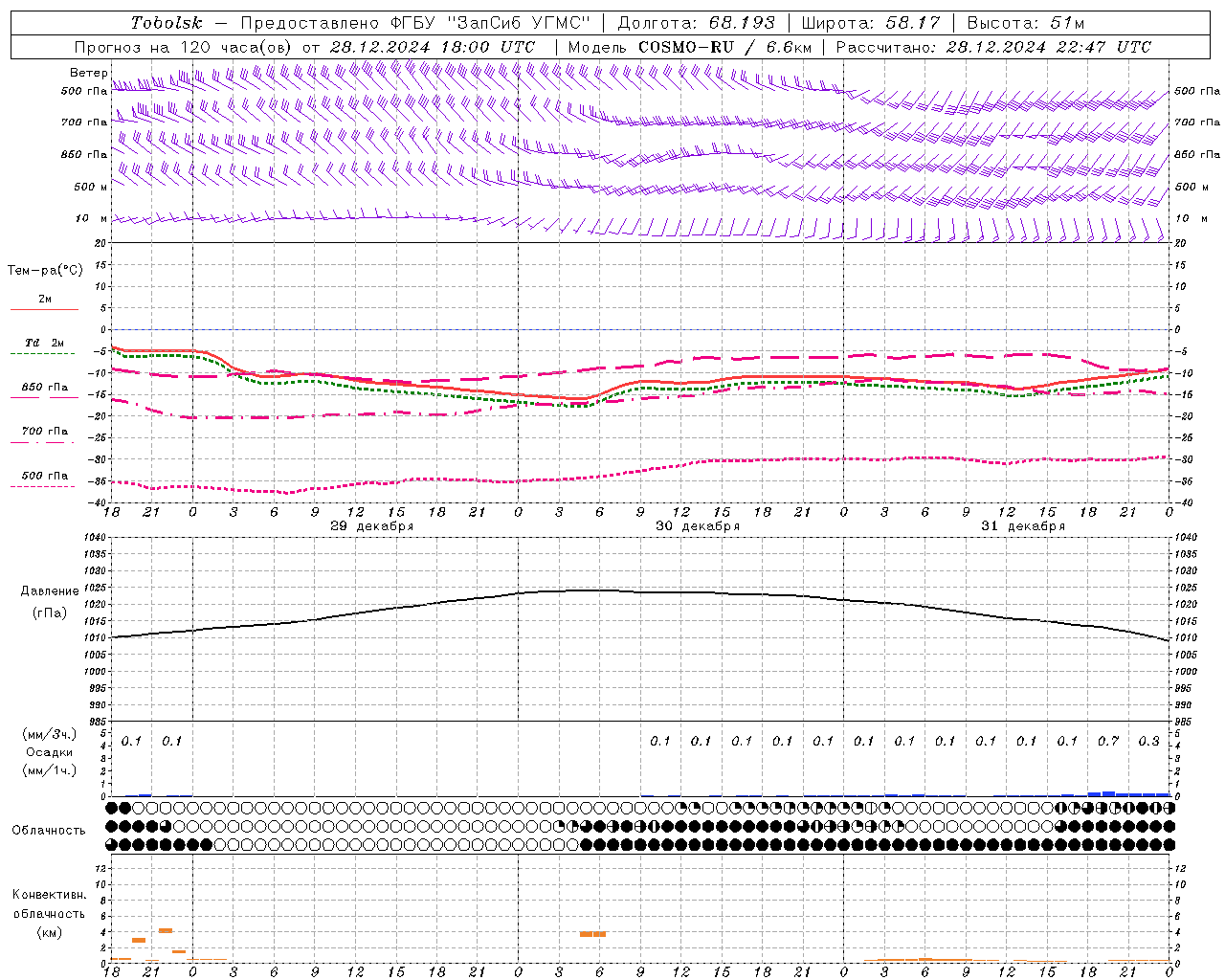Viewport: 1225px width, 980px height.
Task: Click the "Давление" pressure panel label
Action: tap(49, 590)
